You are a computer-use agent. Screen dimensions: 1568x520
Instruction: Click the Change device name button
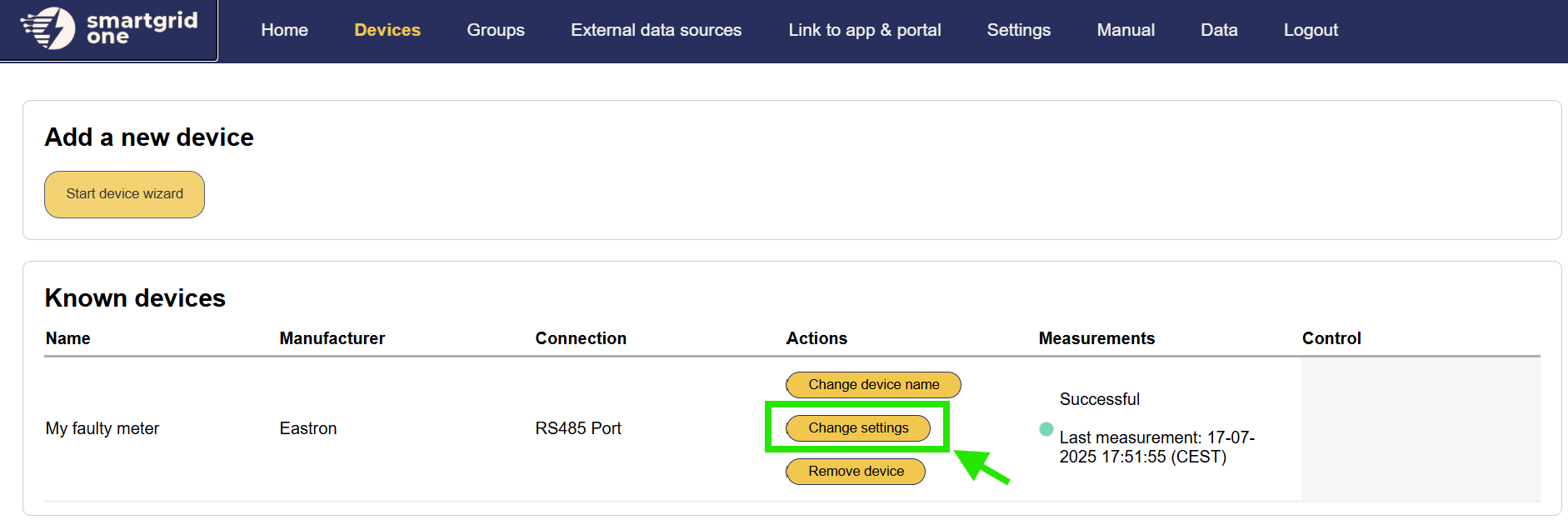pyautogui.click(x=873, y=384)
